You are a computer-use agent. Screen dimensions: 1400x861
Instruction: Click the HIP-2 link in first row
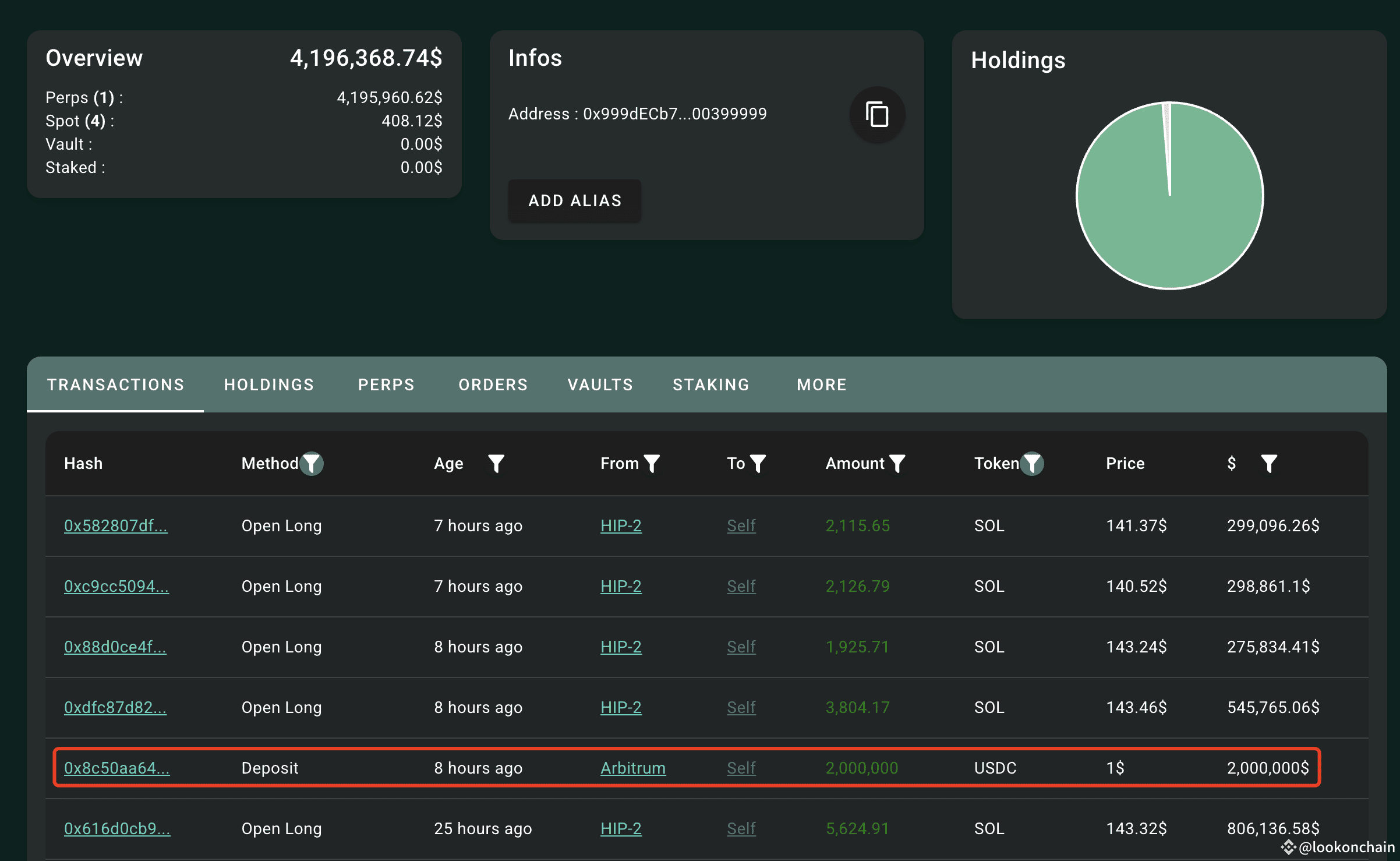tap(621, 525)
